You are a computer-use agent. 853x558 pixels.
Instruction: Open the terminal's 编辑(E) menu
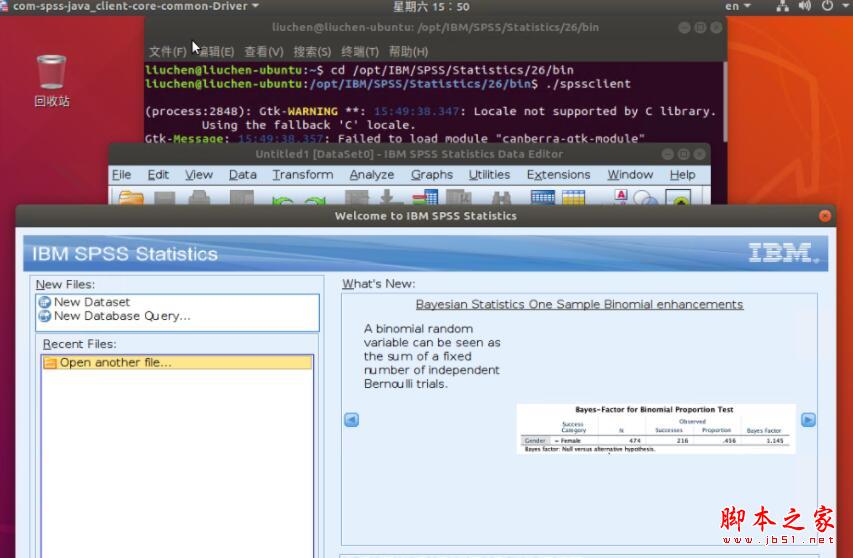[215, 52]
